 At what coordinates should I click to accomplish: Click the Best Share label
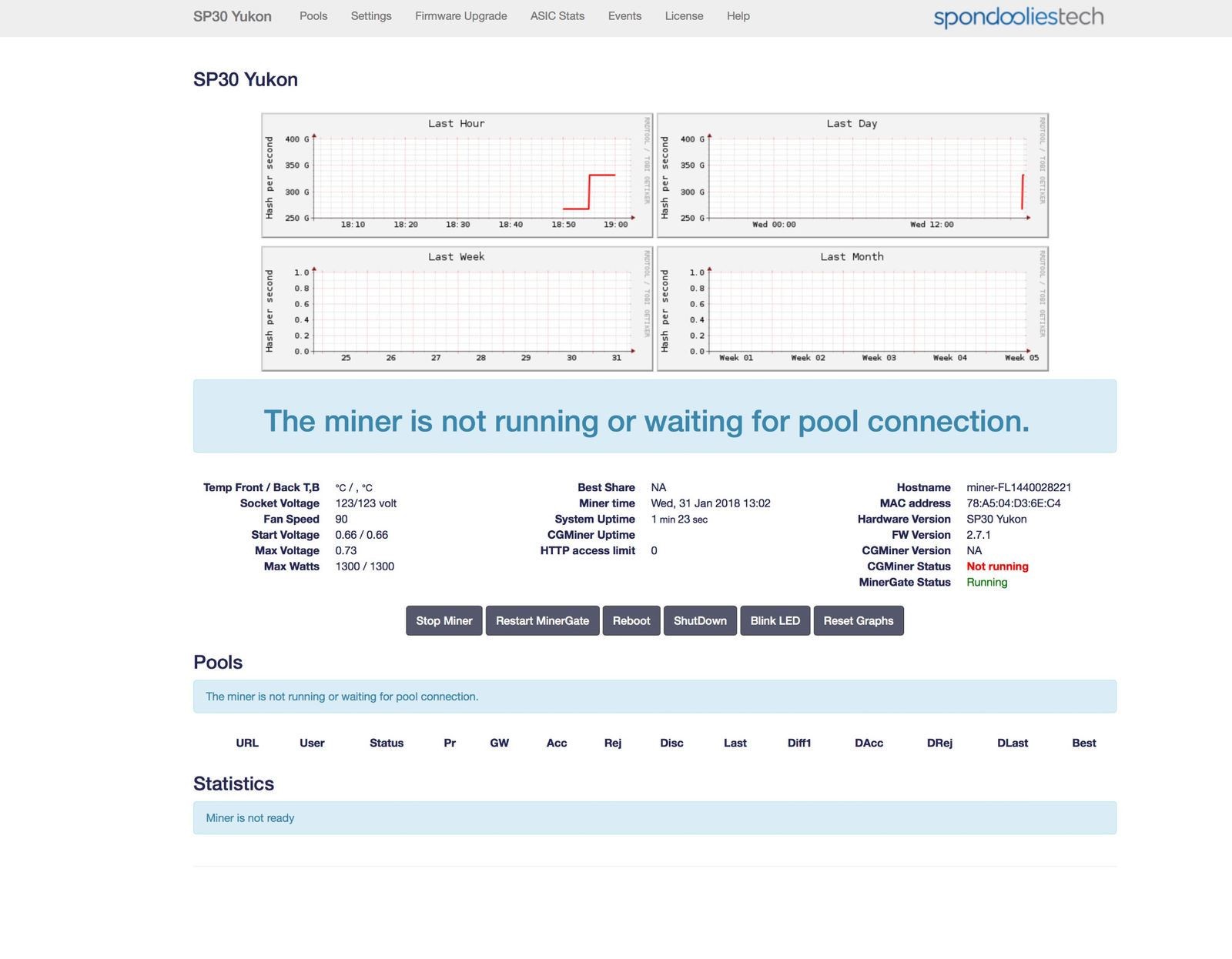coord(606,487)
